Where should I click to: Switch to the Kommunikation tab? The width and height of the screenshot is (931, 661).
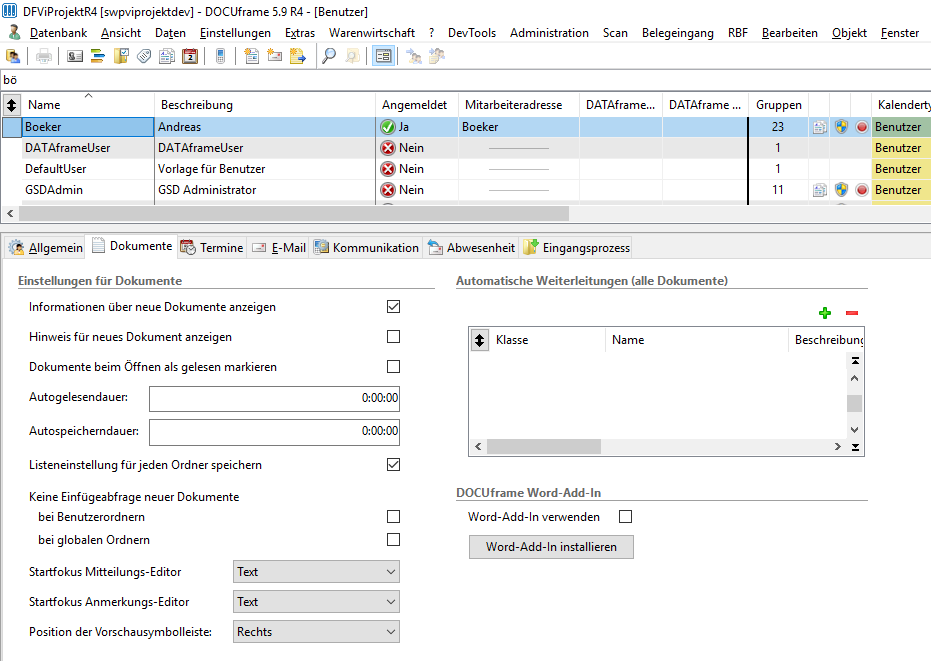366,248
